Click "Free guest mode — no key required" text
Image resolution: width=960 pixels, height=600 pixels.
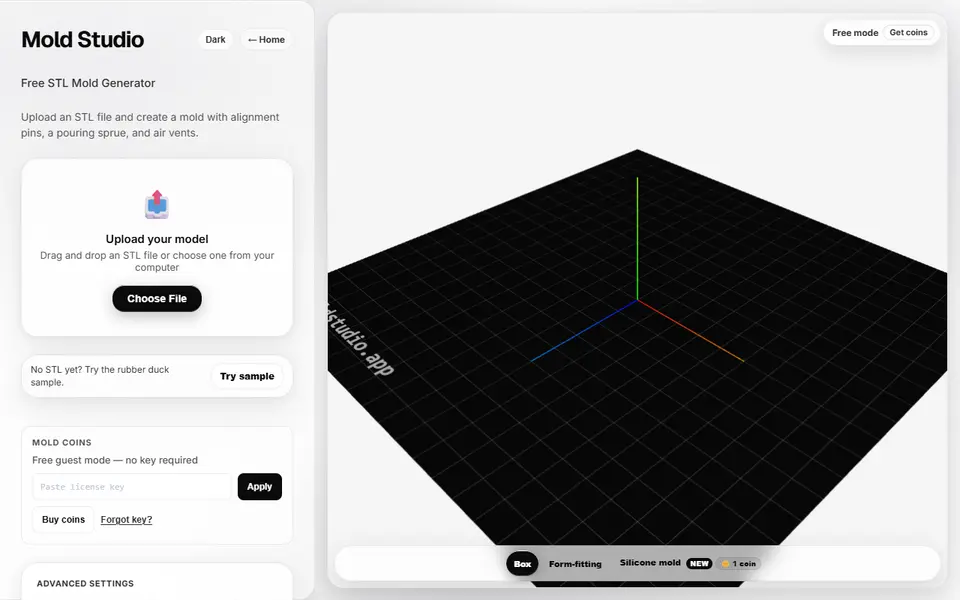[x=115, y=460]
